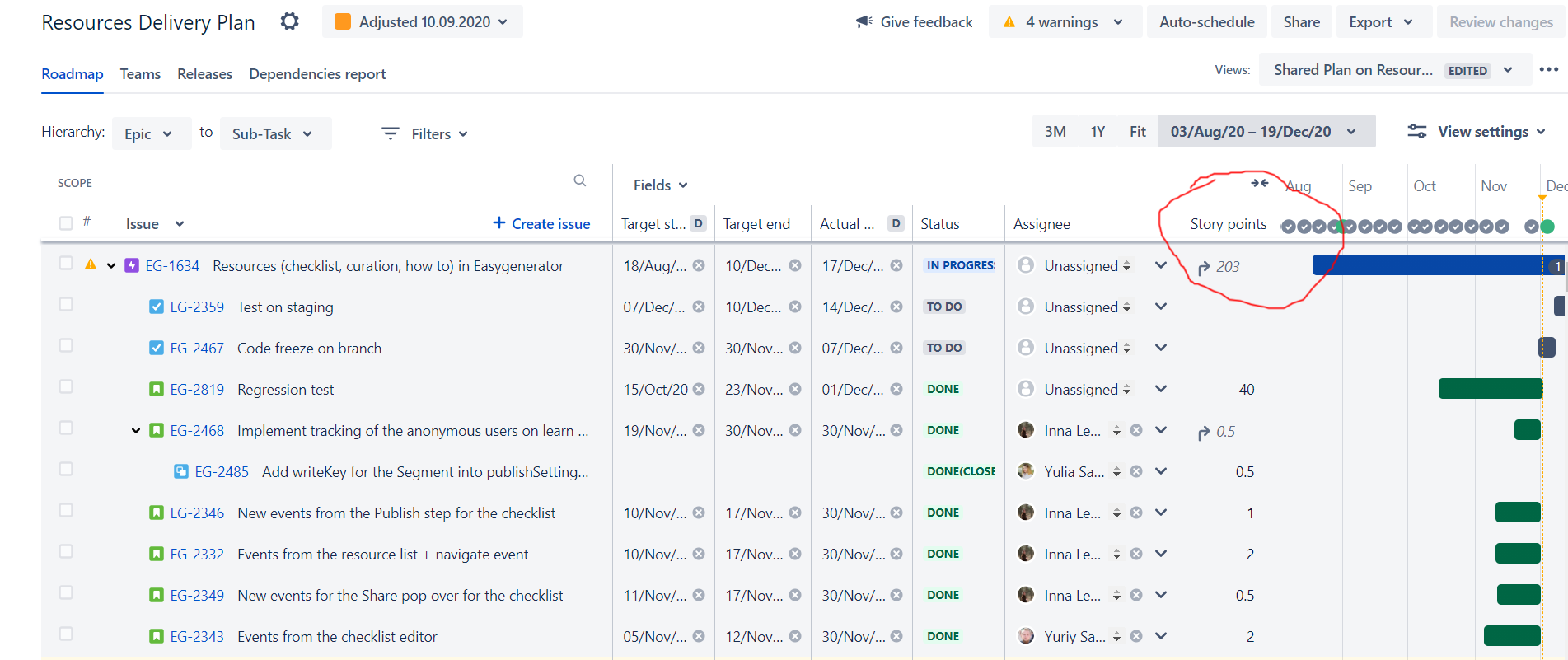
Task: Open plan settings gear icon
Action: click(289, 21)
